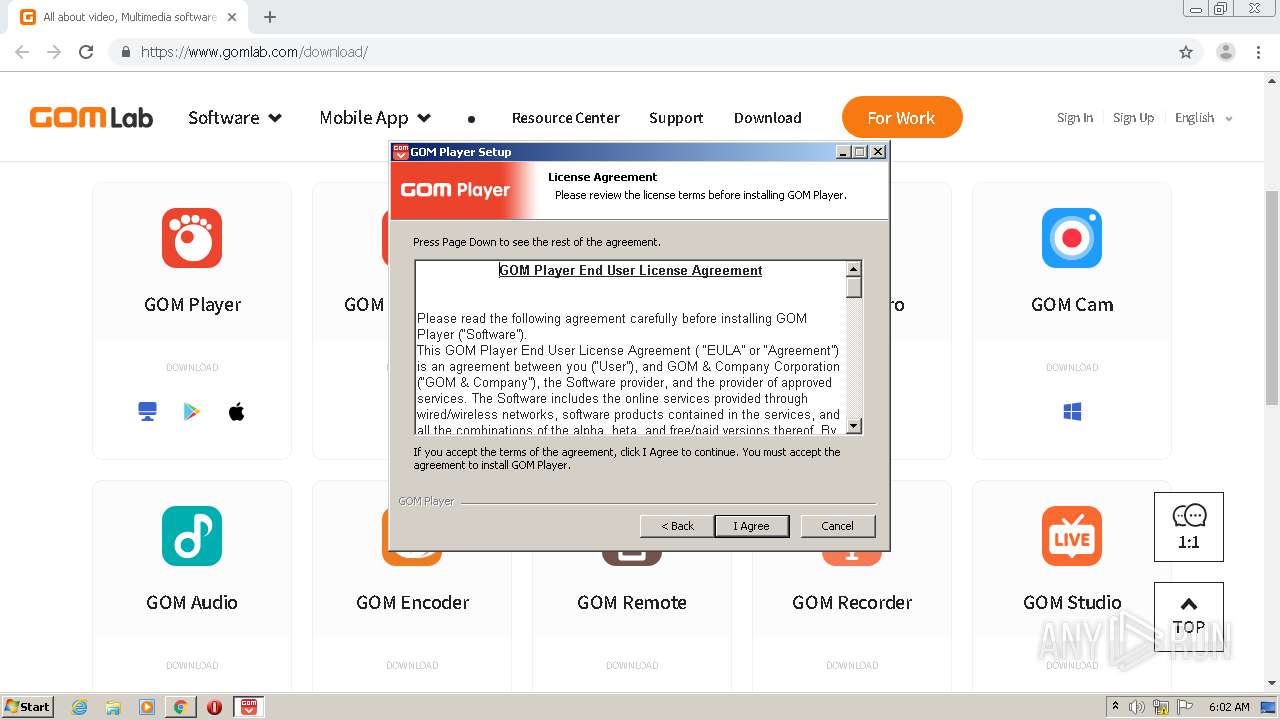Click the GOM Studio Live icon
The width and height of the screenshot is (1280, 720).
1072,536
